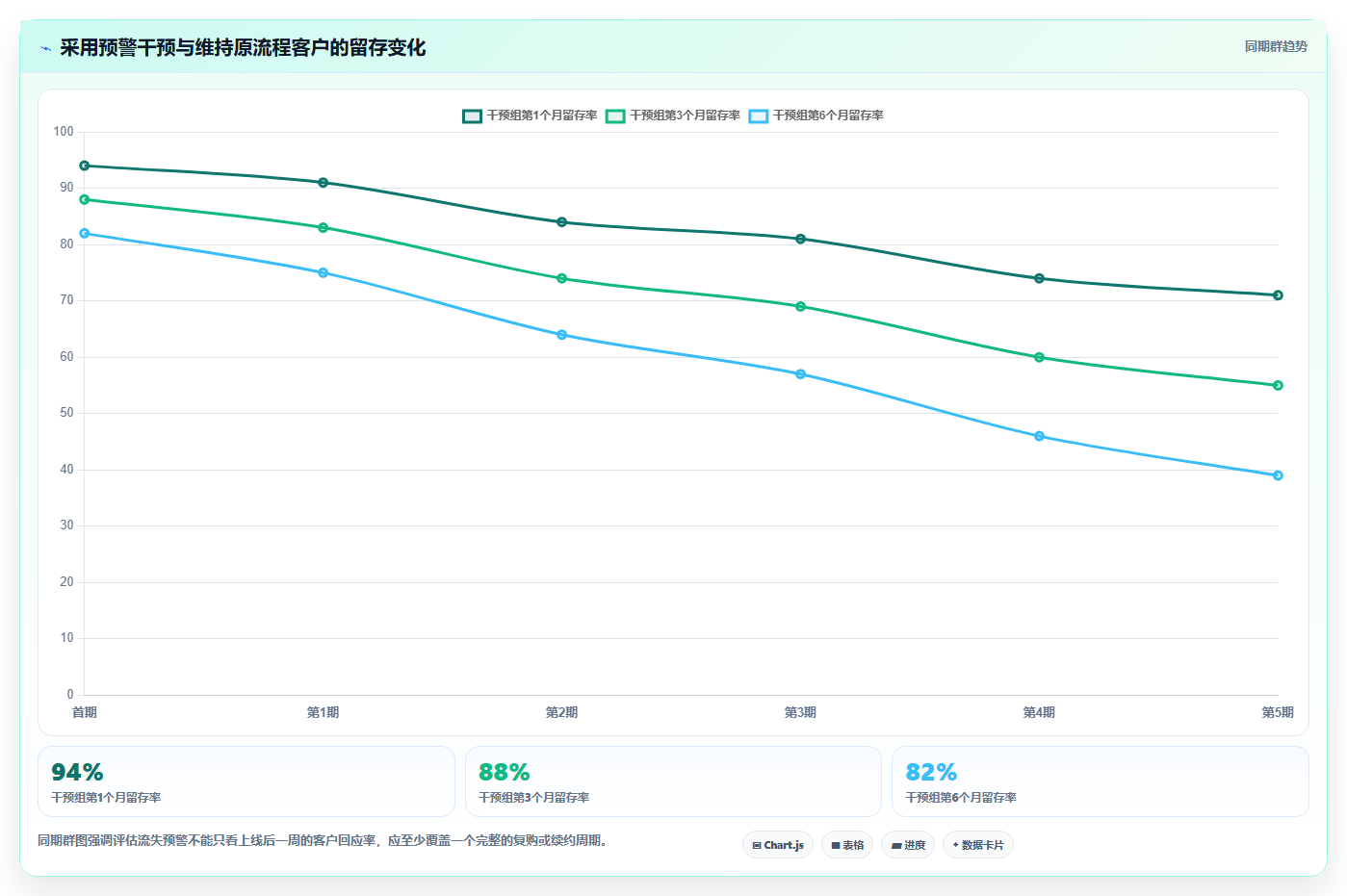The height and width of the screenshot is (896, 1347).
Task: Click the blue data point at 第4期
Action: click(1040, 436)
